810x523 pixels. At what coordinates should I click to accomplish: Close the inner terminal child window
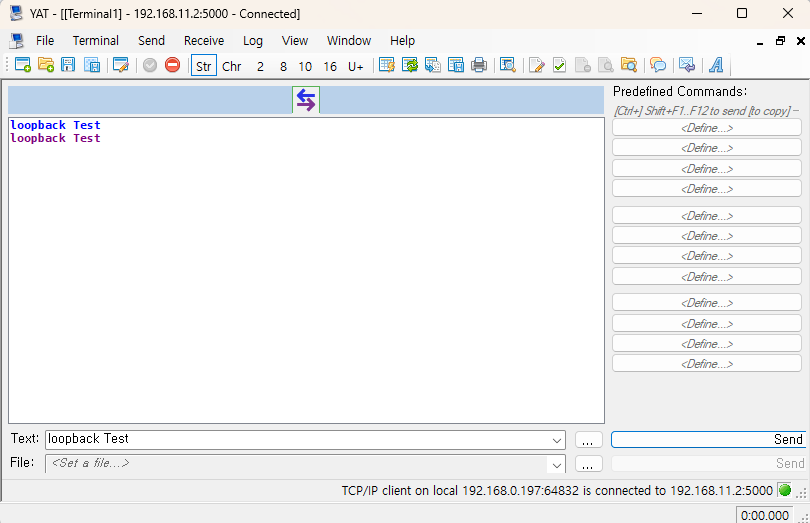[801, 41]
